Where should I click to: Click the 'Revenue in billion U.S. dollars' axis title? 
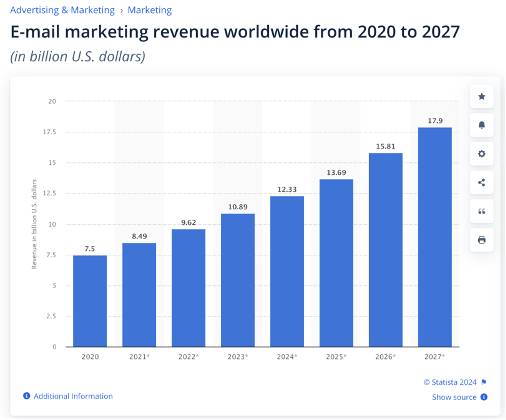(34, 224)
